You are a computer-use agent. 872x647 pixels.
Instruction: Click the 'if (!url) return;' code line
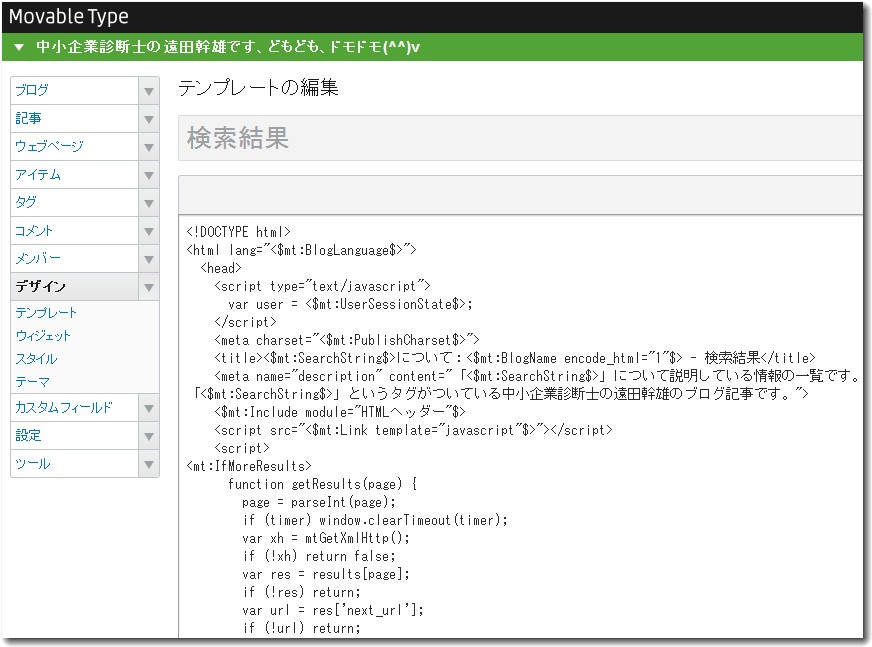click(301, 628)
